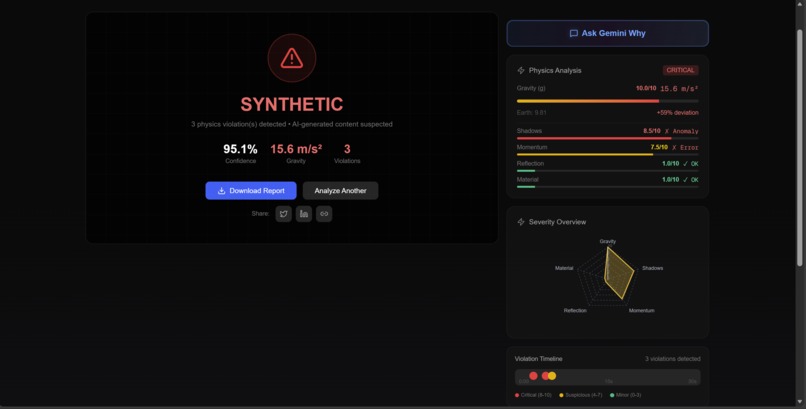
Task: Click the Reflection OK status
Action: click(690, 164)
